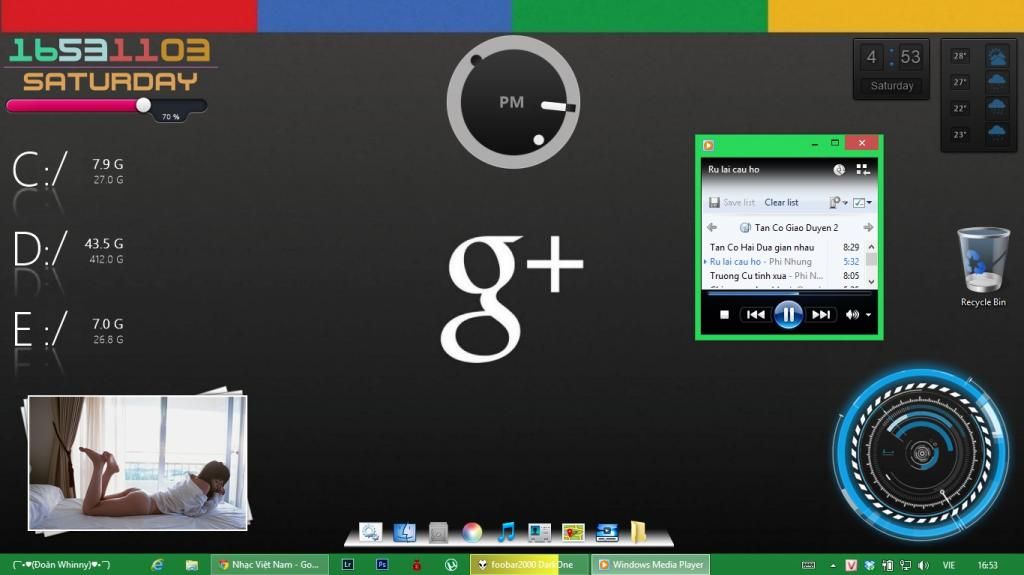Open the list options checkbox dropdown
Viewport: 1024px width, 575px height.
pos(862,203)
